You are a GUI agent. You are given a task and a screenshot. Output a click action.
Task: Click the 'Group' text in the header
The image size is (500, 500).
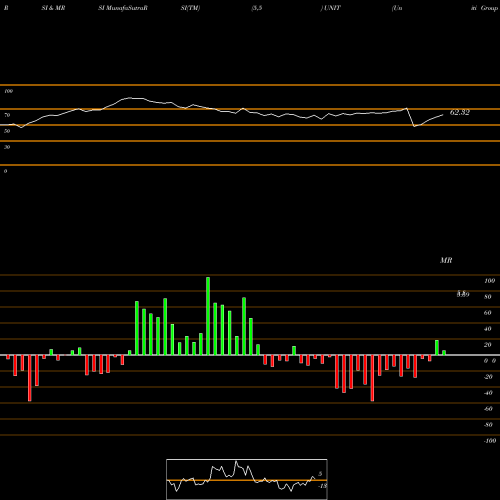[489, 8]
